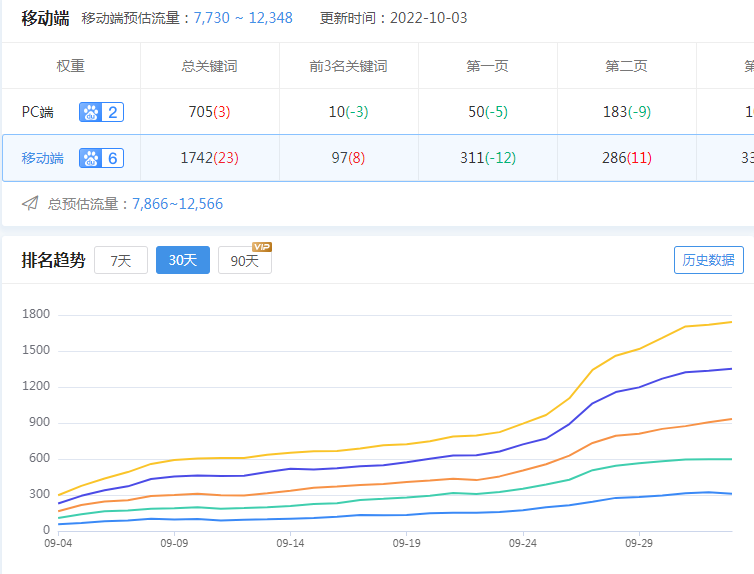Select the 30天 trend range
Viewport: 754px width, 574px height.
coord(183,260)
